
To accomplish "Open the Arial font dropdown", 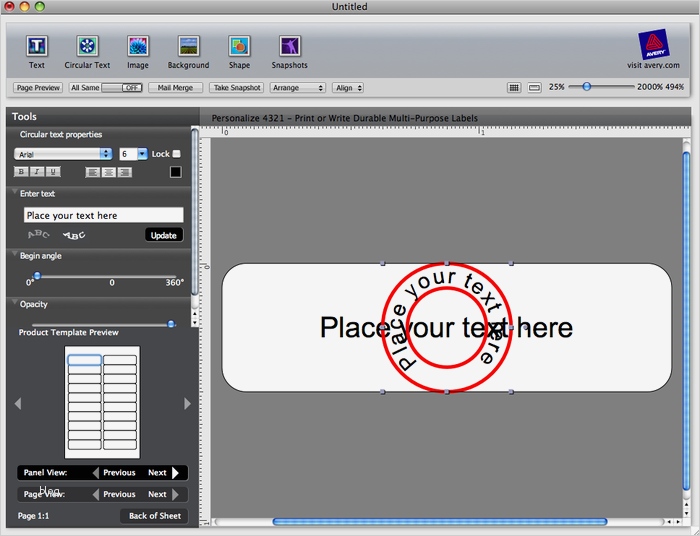I will point(63,154).
